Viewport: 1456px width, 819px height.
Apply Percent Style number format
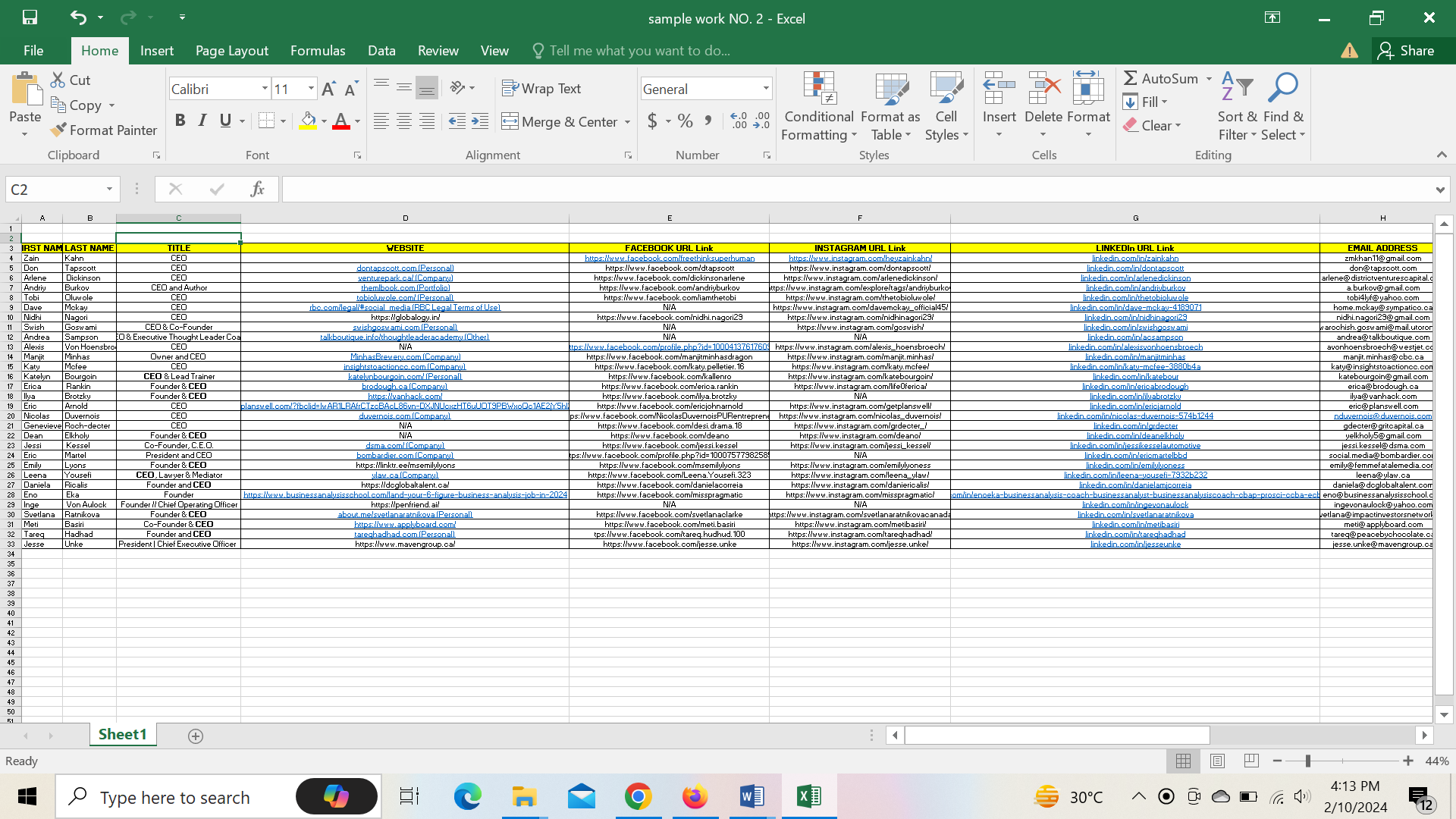click(x=686, y=121)
